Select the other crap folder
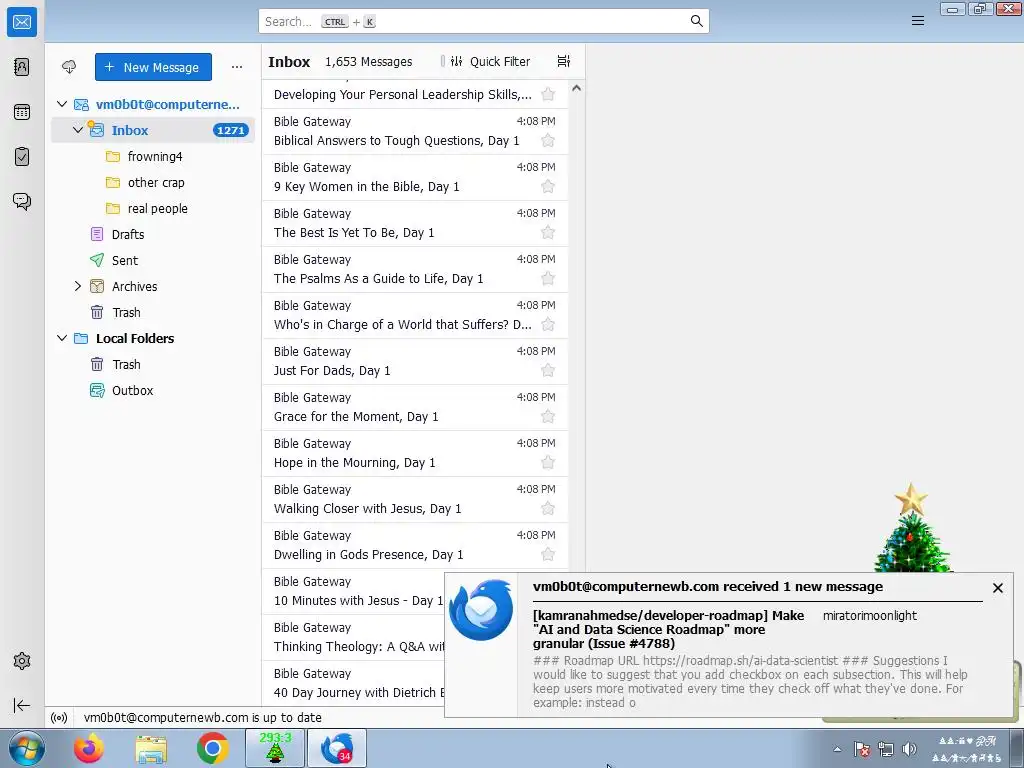 pyautogui.click(x=153, y=182)
